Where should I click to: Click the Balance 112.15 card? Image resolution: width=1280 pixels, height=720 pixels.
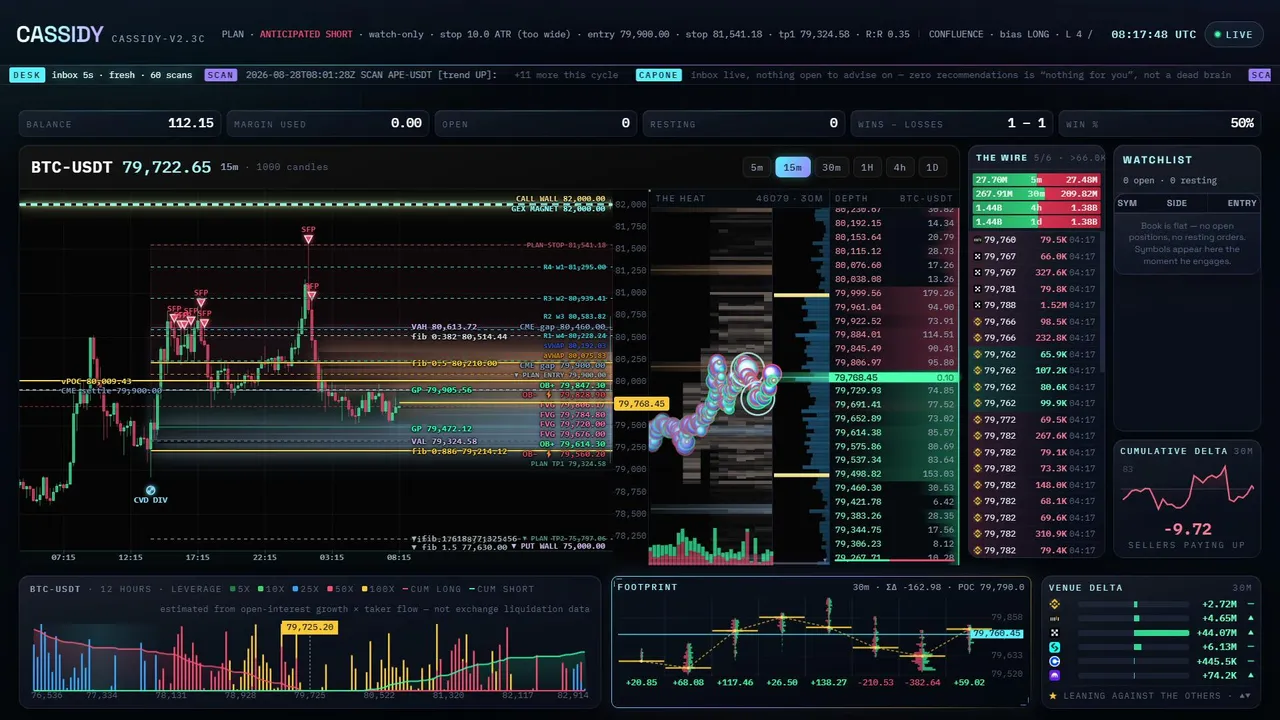[120, 124]
